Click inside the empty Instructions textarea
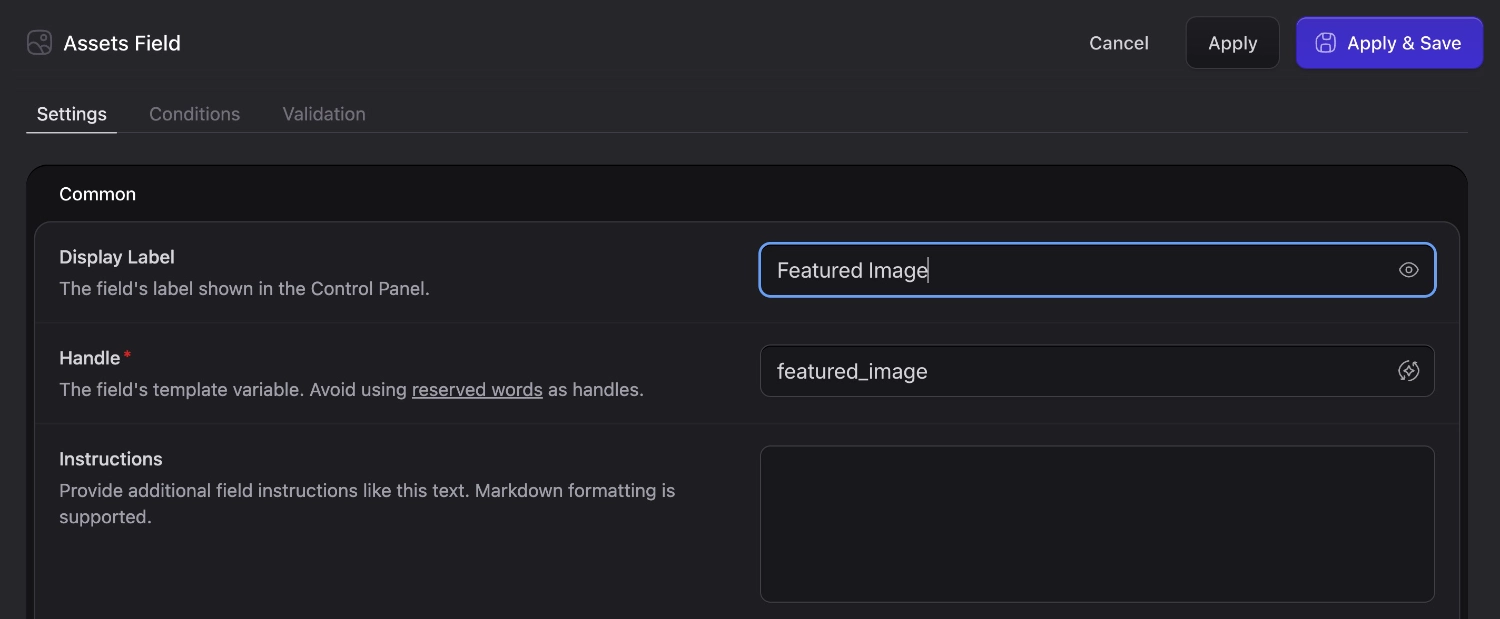 pyautogui.click(x=1097, y=523)
